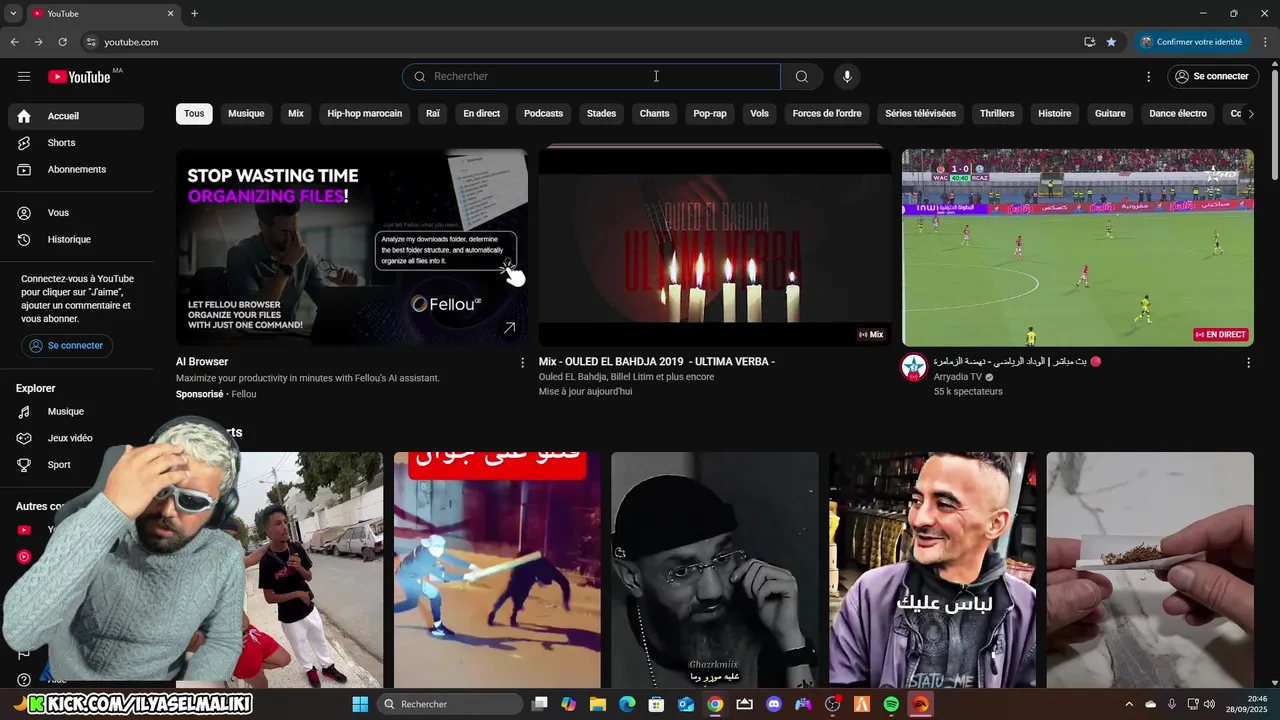The width and height of the screenshot is (1280, 720).
Task: Click the install app icon in address bar
Action: coord(1089,42)
